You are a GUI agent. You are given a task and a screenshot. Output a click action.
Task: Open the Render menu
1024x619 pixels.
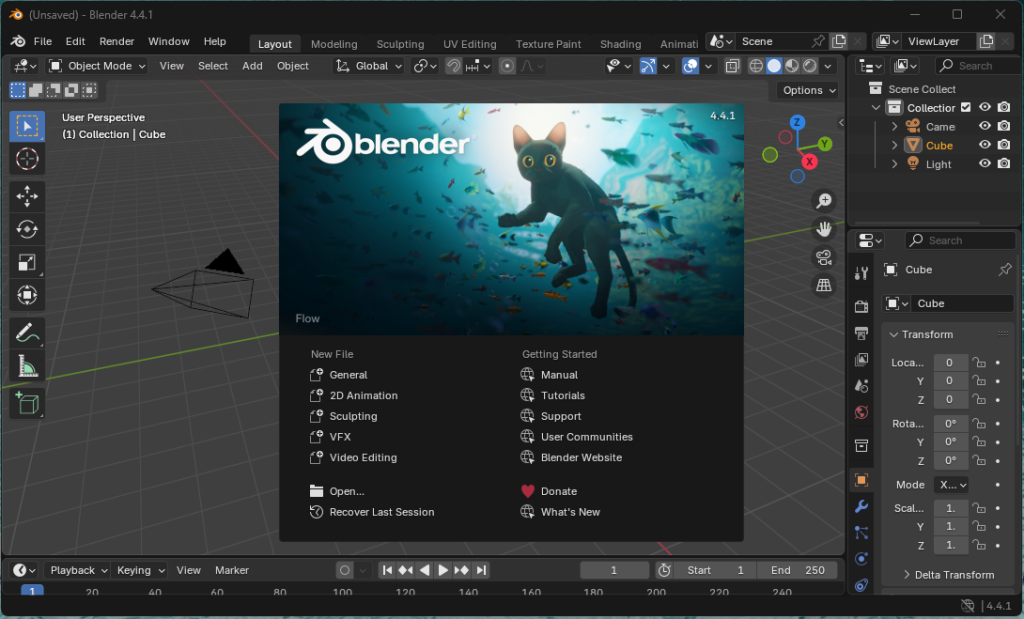coord(117,41)
